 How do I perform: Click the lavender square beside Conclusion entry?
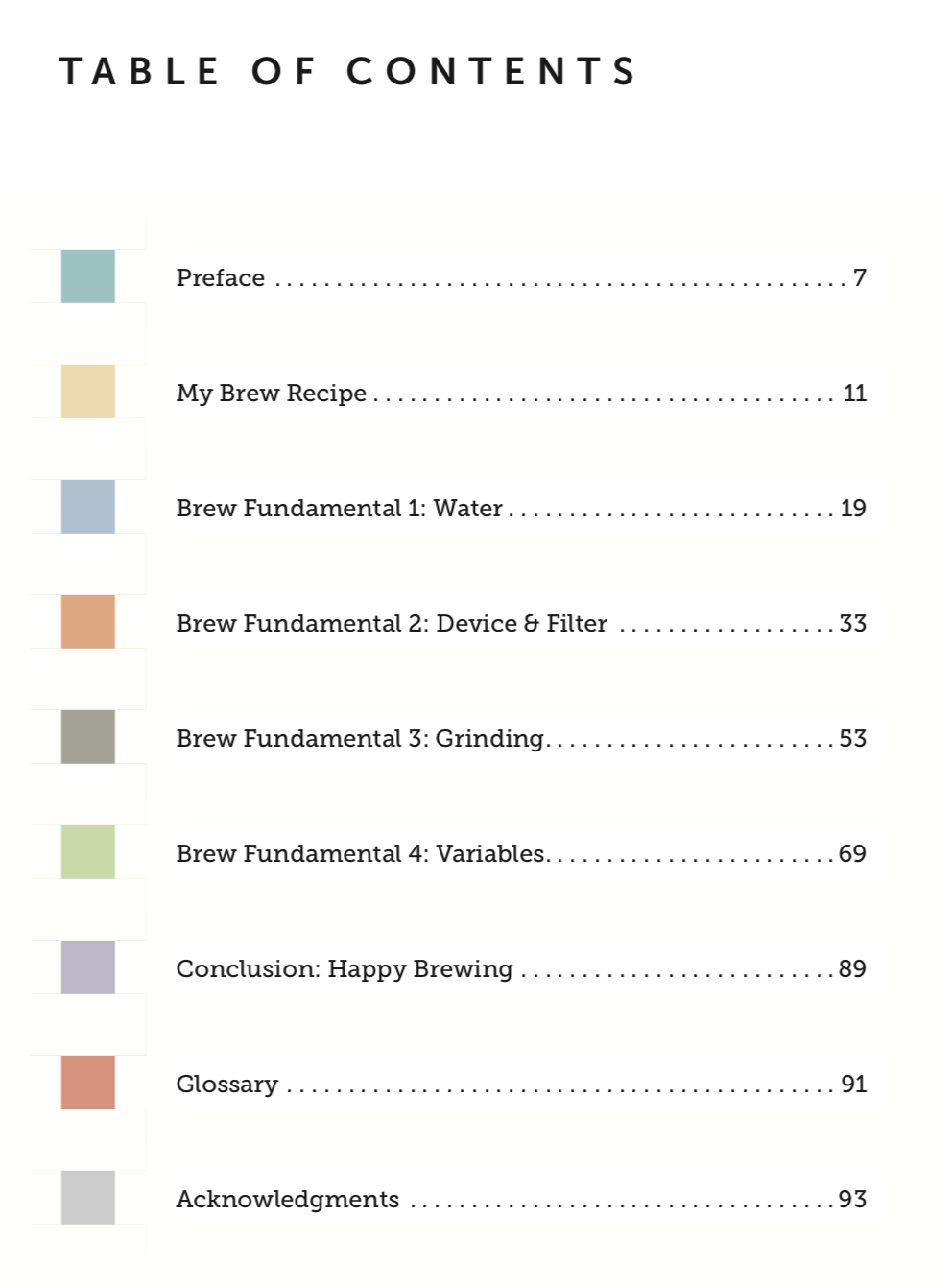[x=88, y=967]
